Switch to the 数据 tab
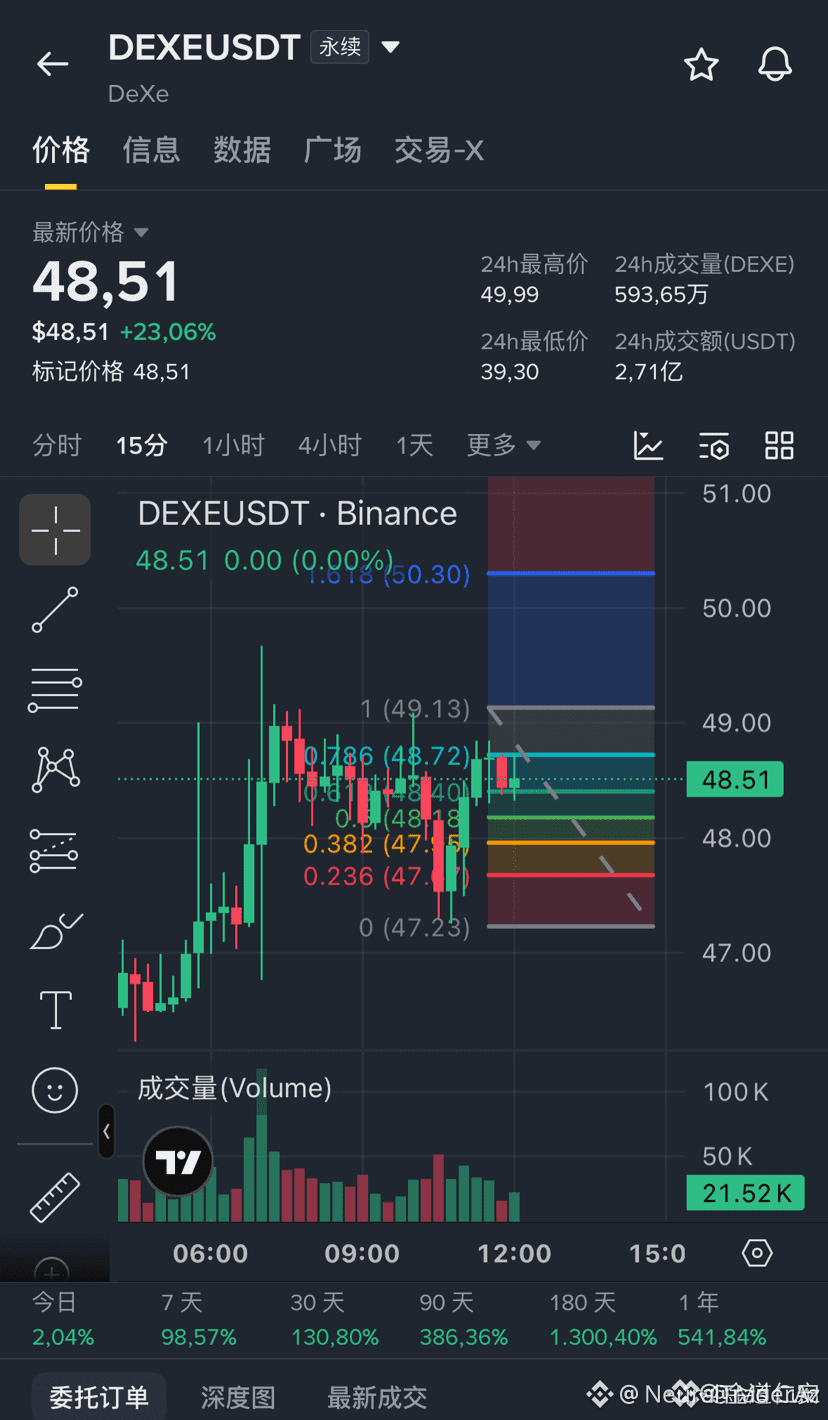This screenshot has height=1420, width=828. 242,150
